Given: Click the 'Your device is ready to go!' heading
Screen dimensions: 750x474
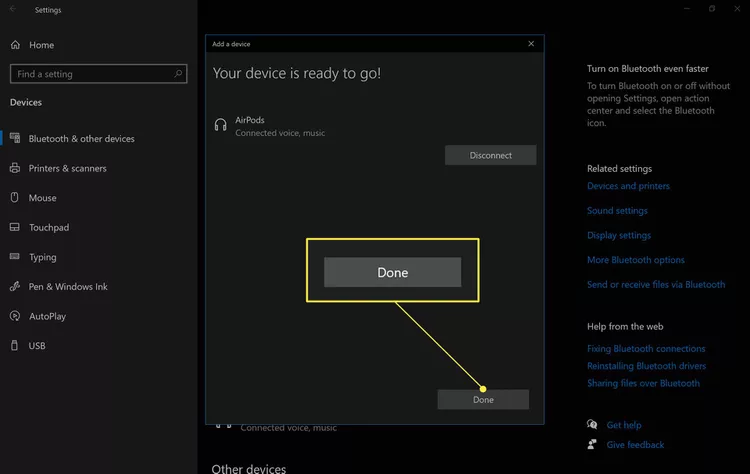Looking at the screenshot, I should [x=297, y=73].
